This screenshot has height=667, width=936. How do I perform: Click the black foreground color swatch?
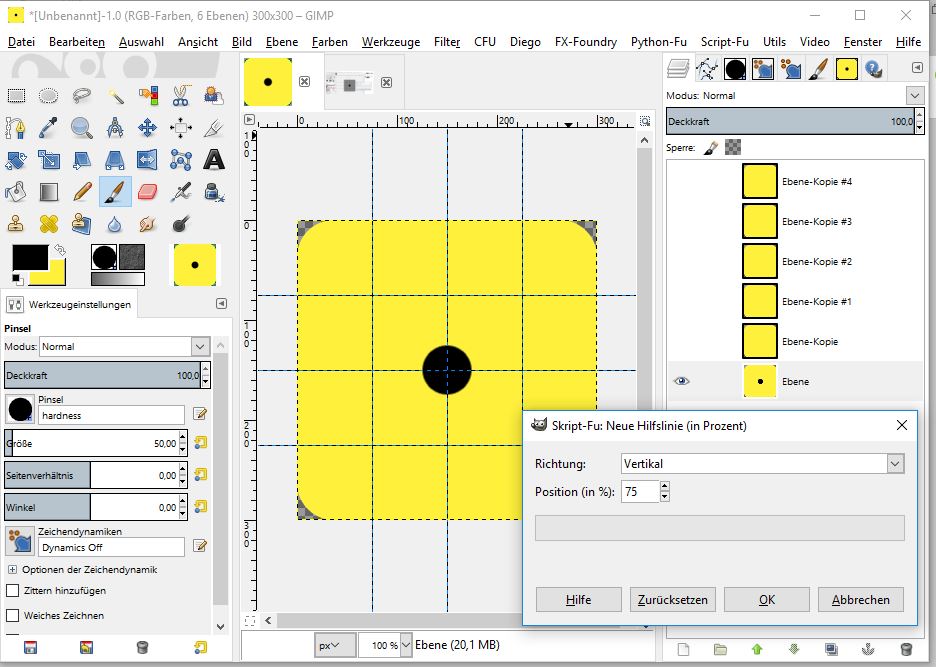click(x=28, y=258)
